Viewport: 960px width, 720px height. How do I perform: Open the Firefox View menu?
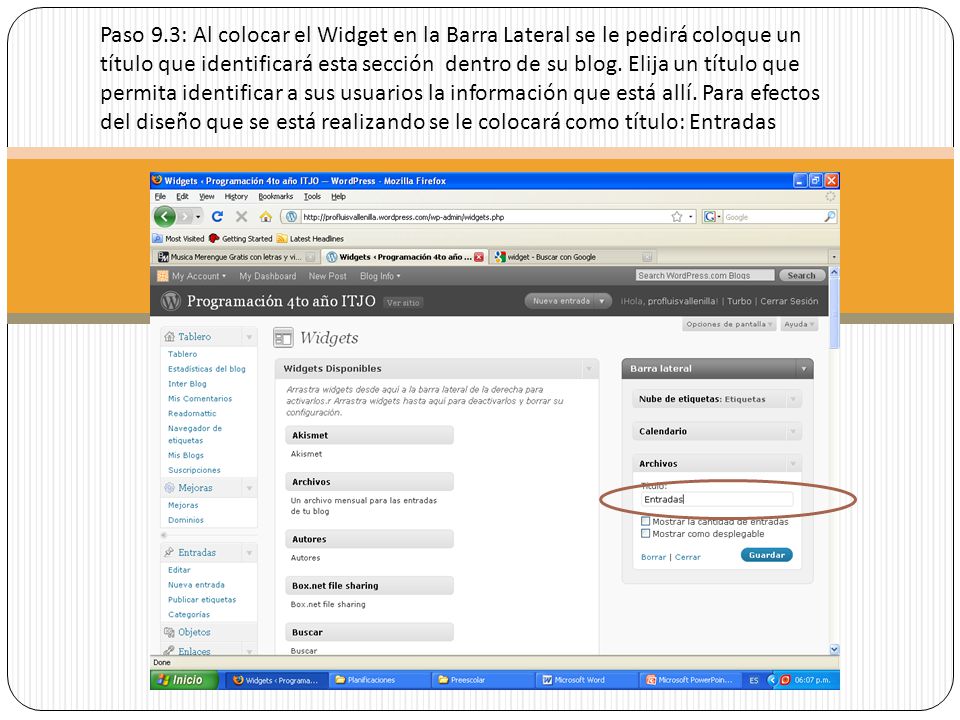click(x=207, y=197)
